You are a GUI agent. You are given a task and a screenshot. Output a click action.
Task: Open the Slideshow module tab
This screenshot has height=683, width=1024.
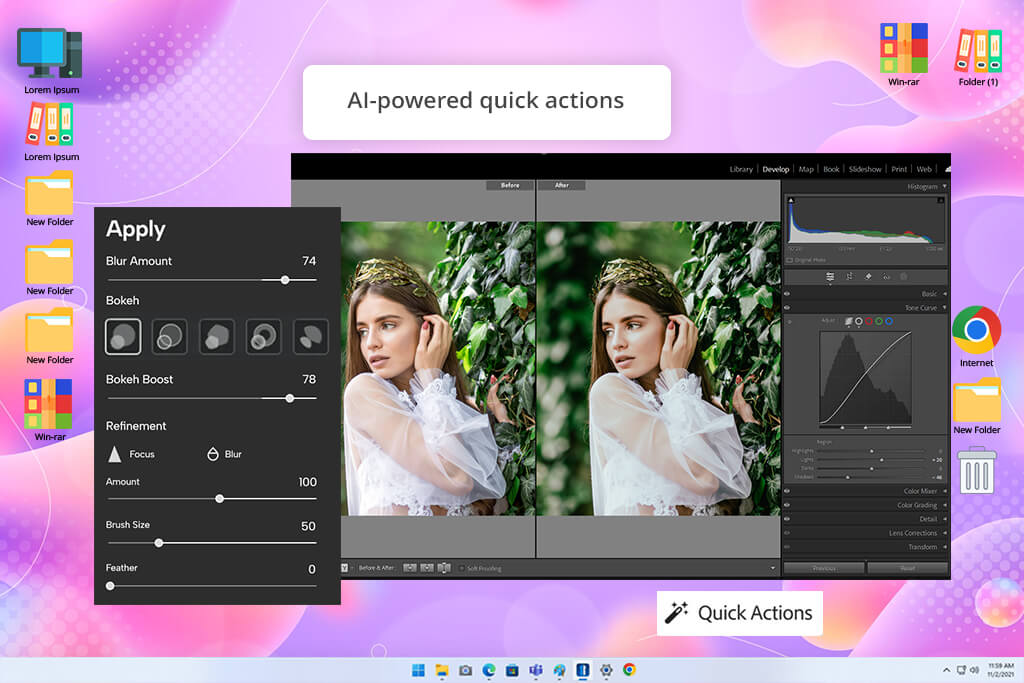click(x=865, y=169)
